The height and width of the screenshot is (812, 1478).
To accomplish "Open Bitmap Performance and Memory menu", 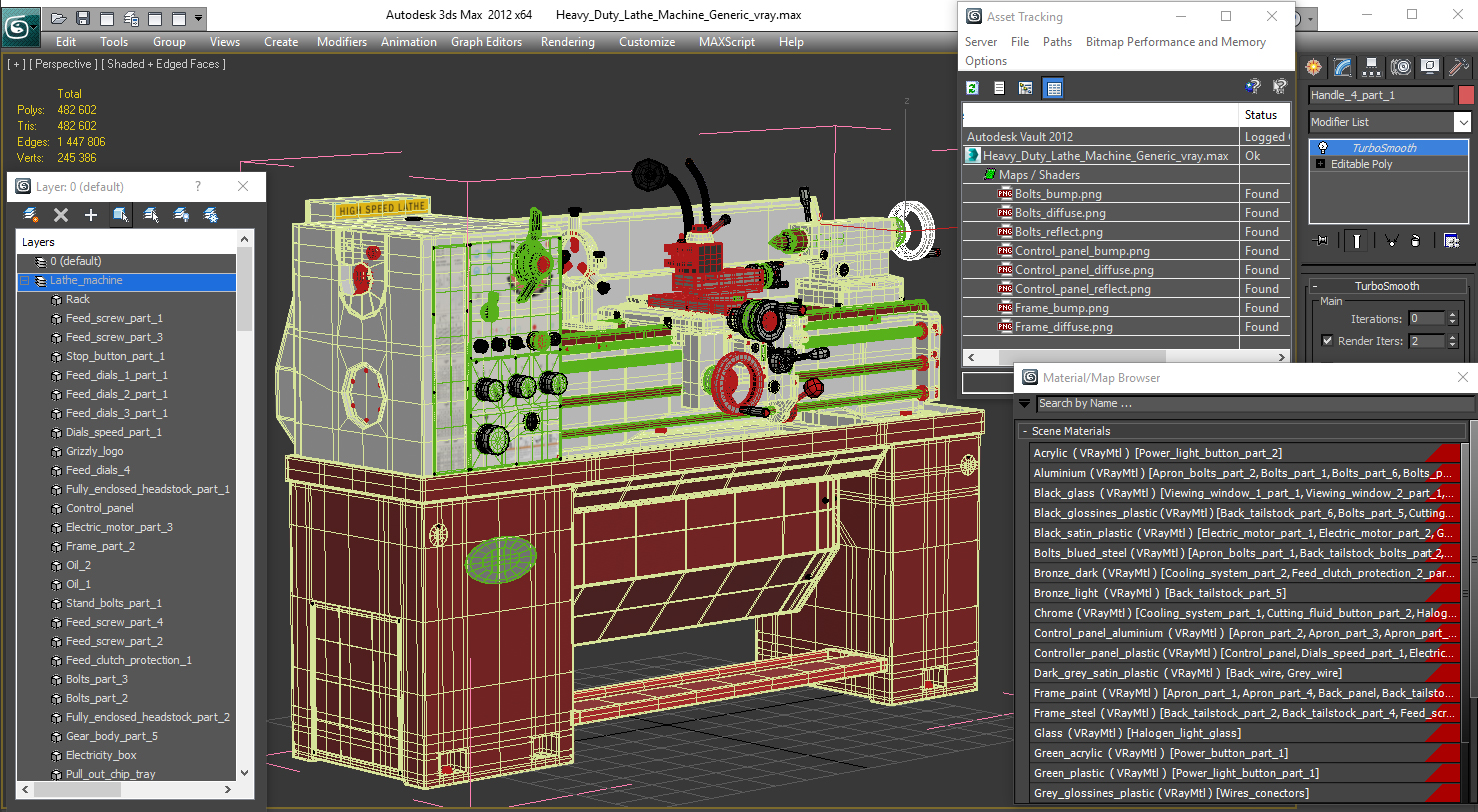I will [x=1176, y=42].
